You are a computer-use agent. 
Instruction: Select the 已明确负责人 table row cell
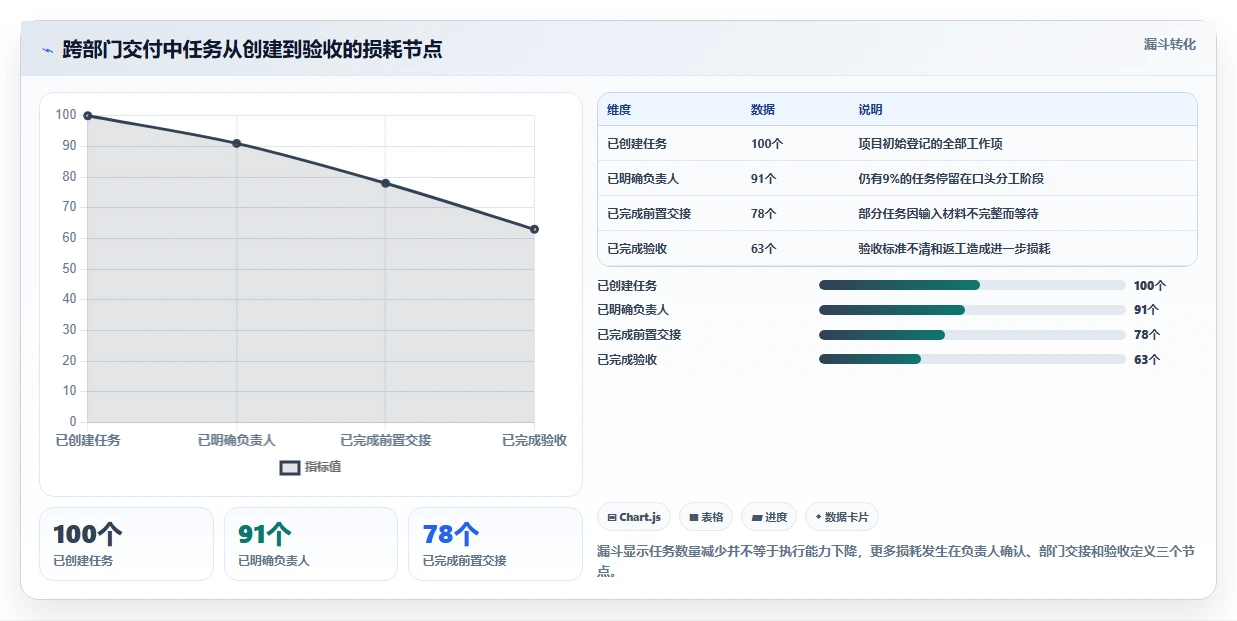[643, 179]
